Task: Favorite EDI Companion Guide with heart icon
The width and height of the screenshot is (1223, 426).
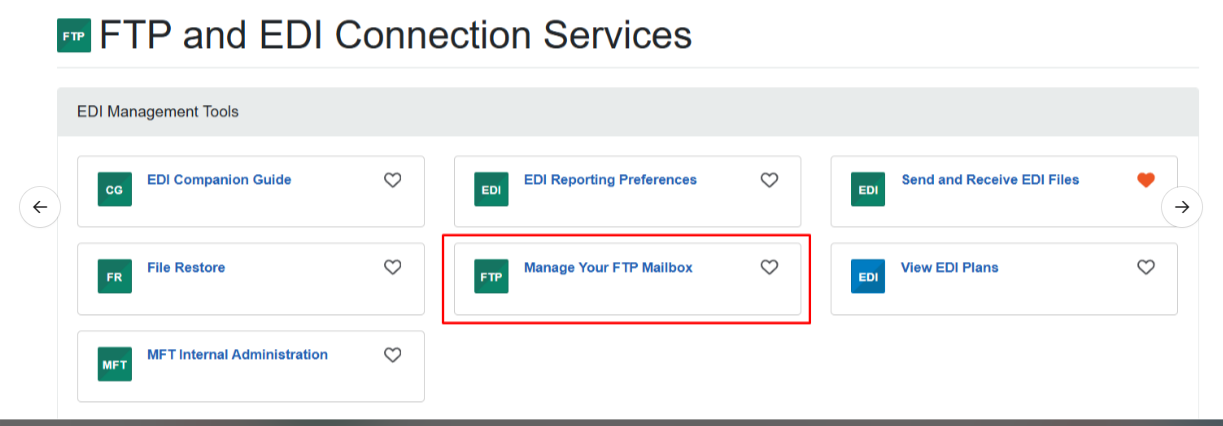Action: [x=393, y=180]
